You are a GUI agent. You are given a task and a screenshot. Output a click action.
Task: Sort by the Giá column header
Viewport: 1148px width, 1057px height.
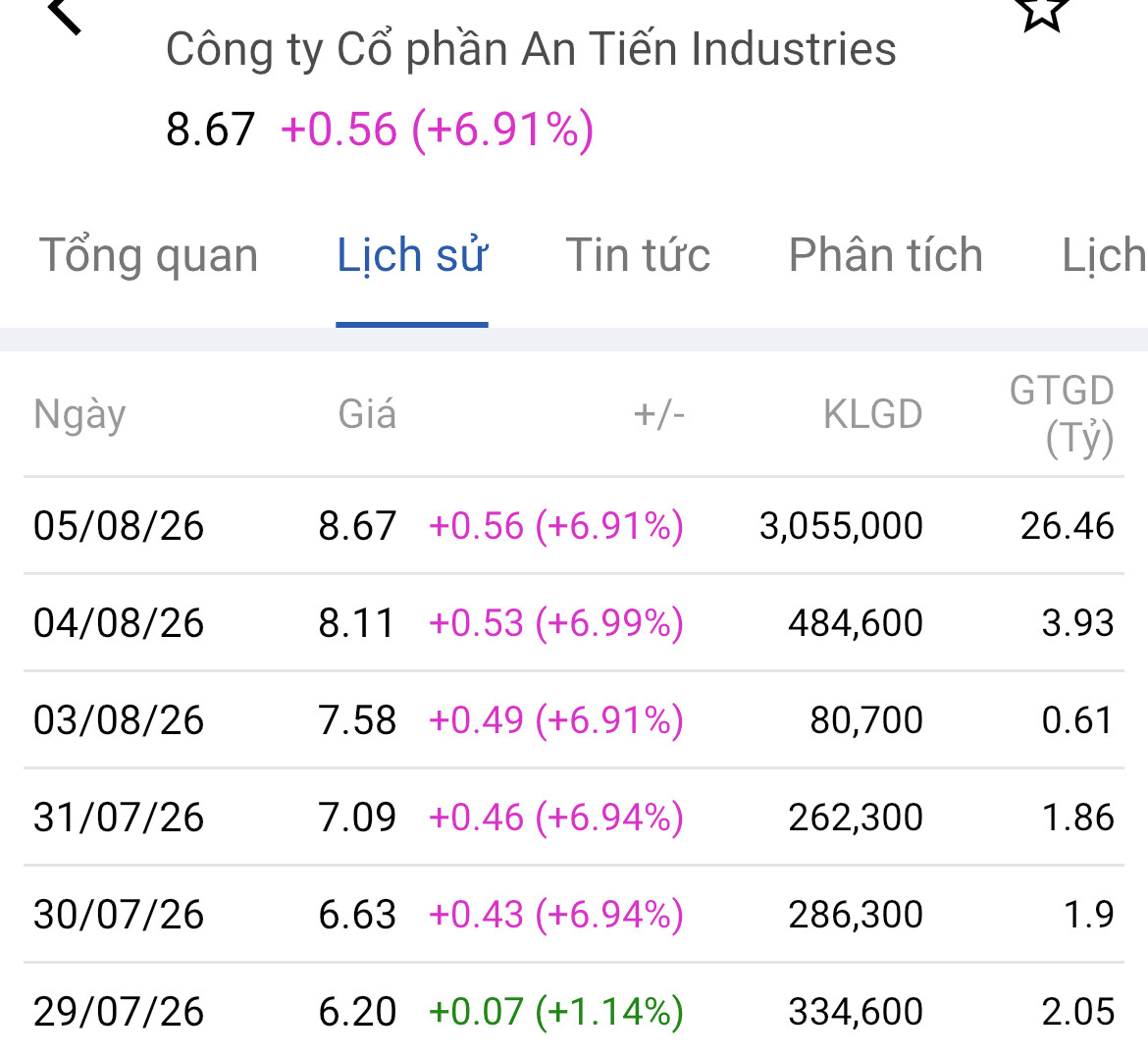click(x=367, y=414)
